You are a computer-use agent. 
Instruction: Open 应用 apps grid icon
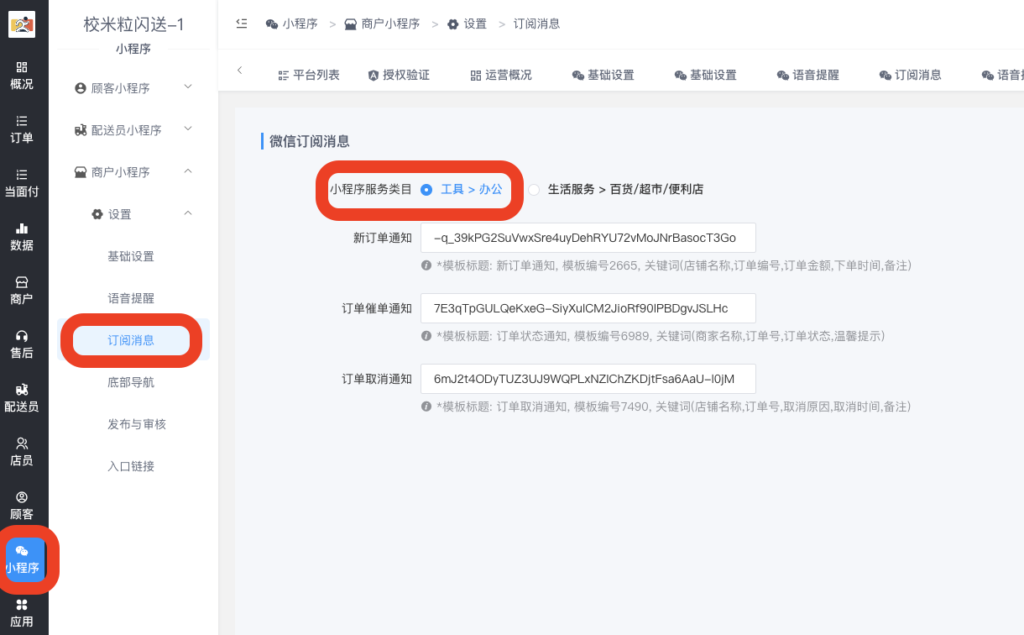(21, 612)
